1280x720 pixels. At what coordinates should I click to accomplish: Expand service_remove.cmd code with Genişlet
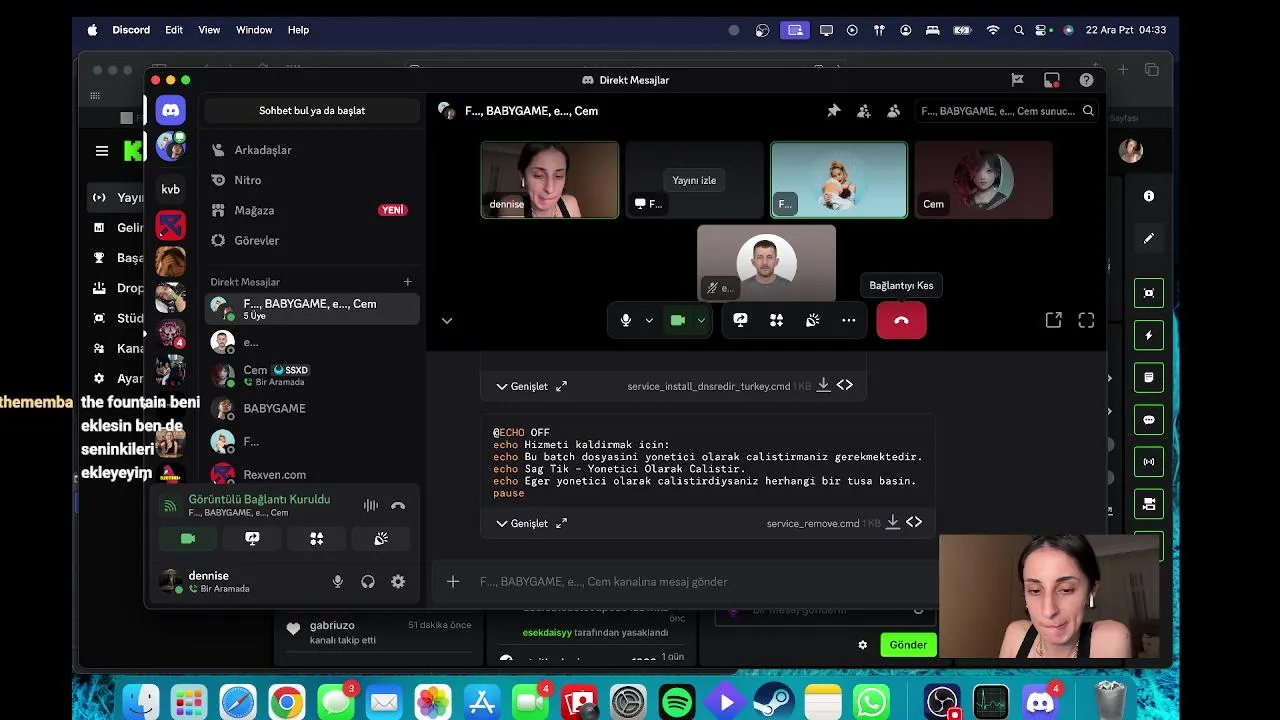521,523
